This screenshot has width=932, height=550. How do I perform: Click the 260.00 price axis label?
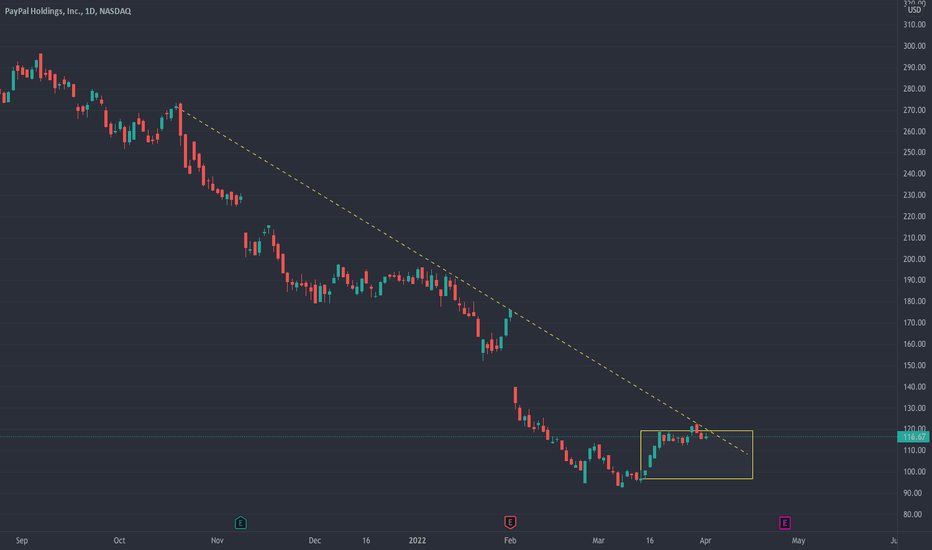click(x=914, y=131)
